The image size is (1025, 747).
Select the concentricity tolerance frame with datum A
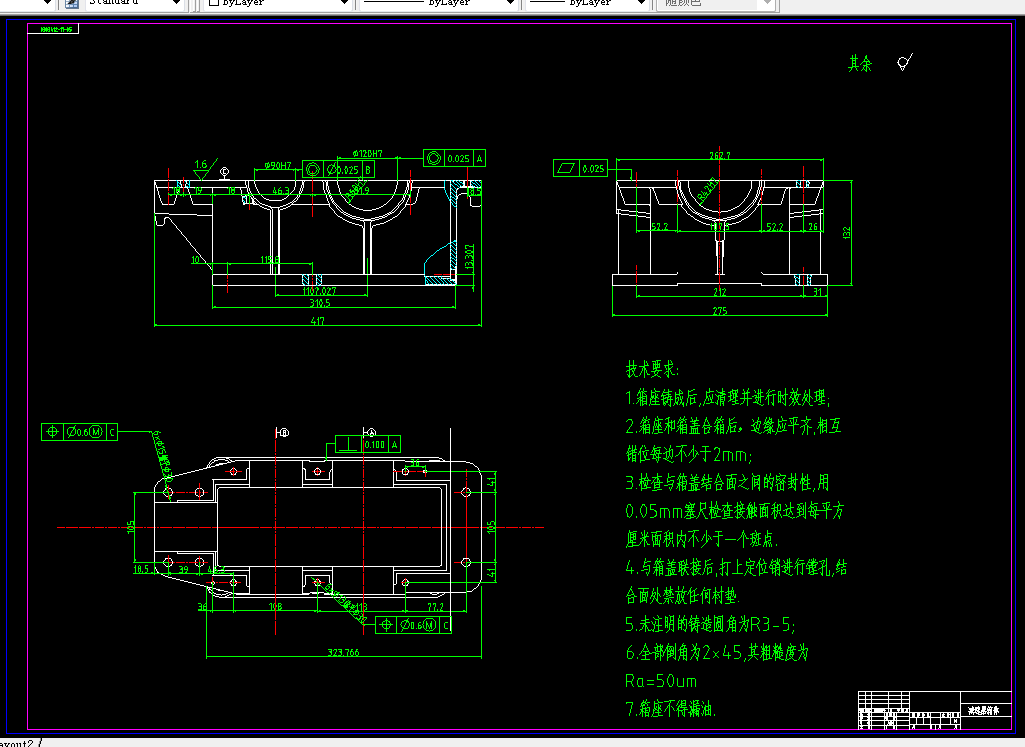[x=454, y=158]
